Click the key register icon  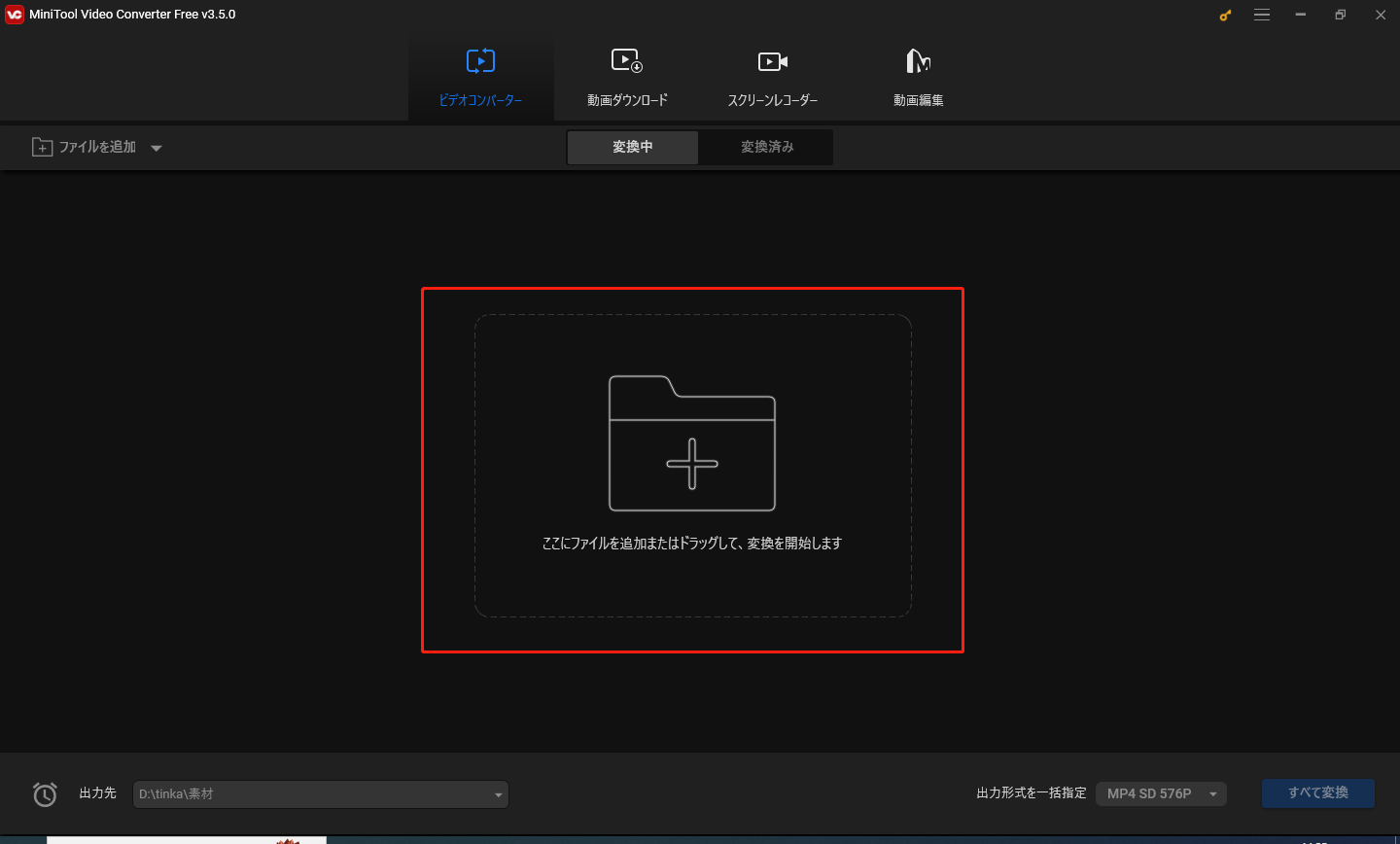pyautogui.click(x=1225, y=15)
